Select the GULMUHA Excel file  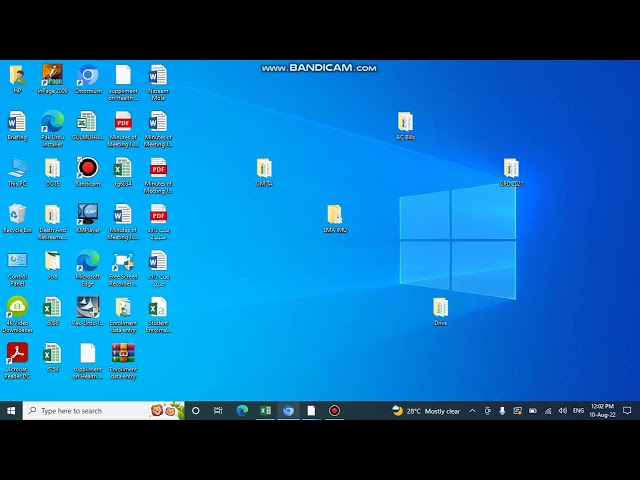tap(88, 126)
